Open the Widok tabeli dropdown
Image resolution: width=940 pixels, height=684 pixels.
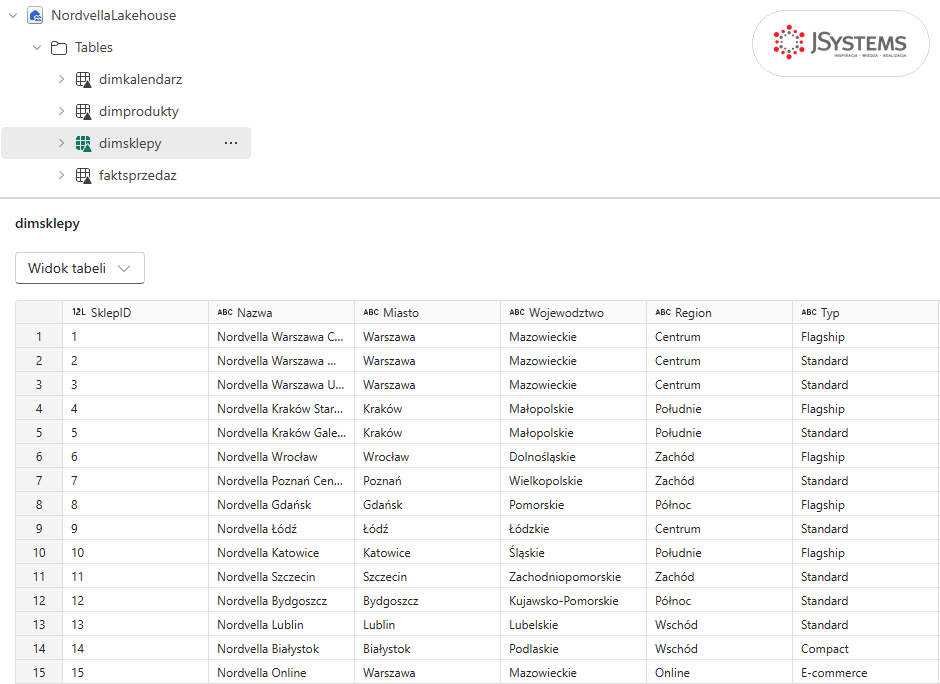80,268
